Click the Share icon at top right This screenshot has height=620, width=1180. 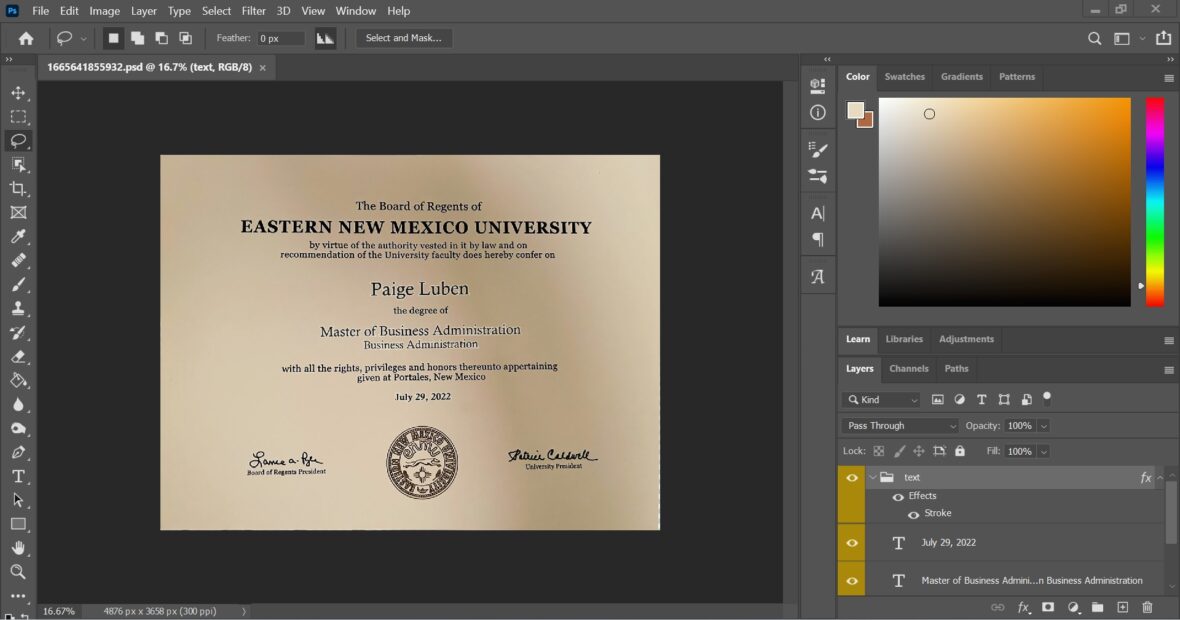(x=1163, y=38)
